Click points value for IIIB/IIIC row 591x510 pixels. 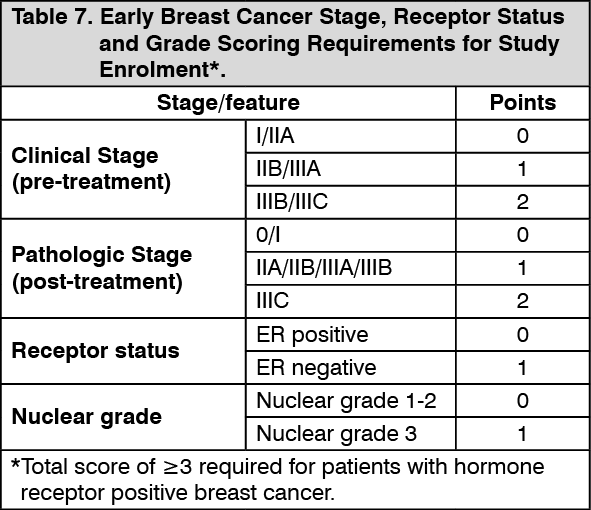pos(523,202)
